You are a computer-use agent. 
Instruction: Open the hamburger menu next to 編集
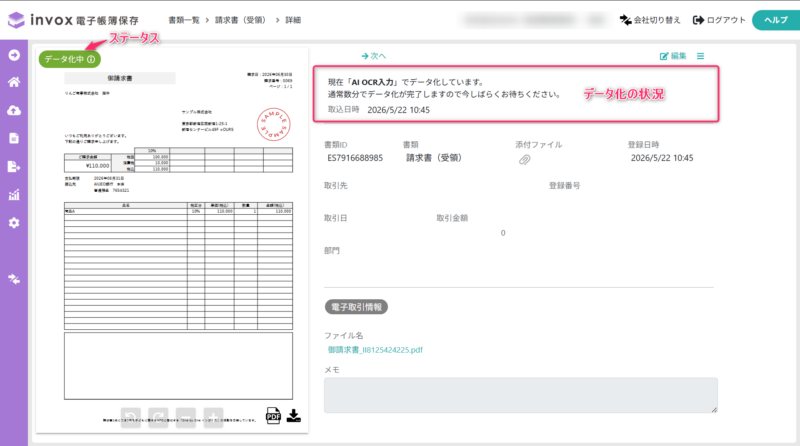coord(701,56)
